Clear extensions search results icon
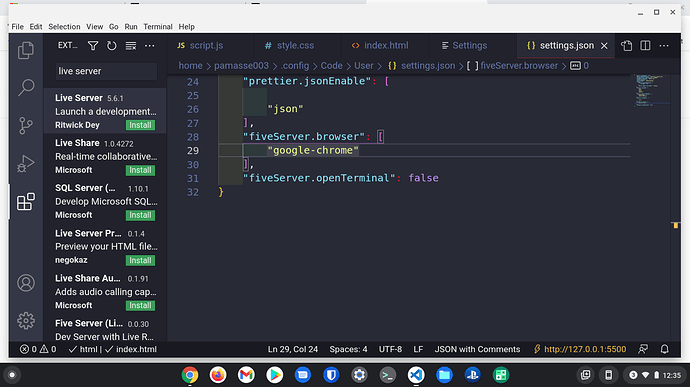This screenshot has width=690, height=387. pyautogui.click(x=131, y=46)
